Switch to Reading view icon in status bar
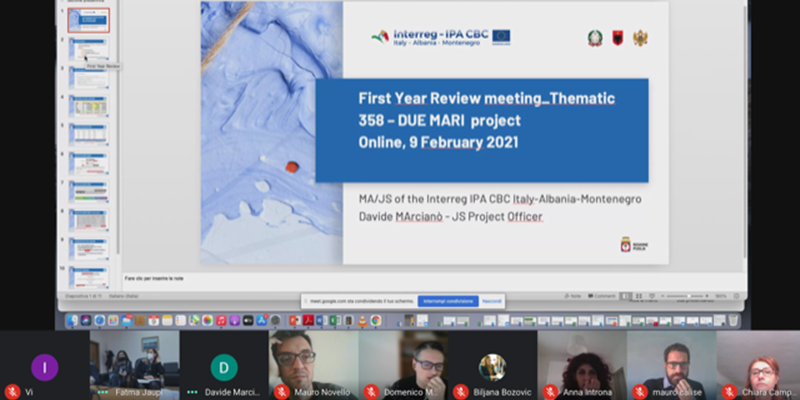 [x=652, y=296]
